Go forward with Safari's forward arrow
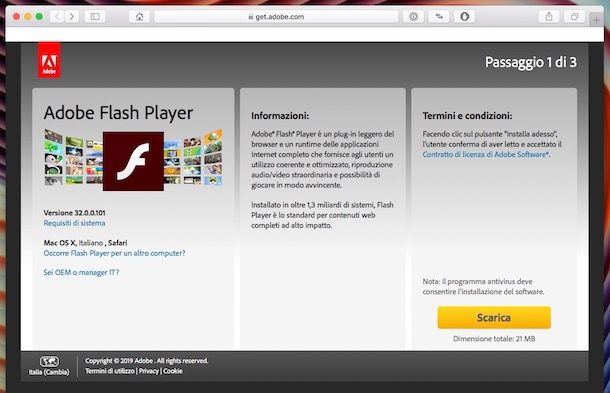The height and width of the screenshot is (393, 610). coord(72,16)
